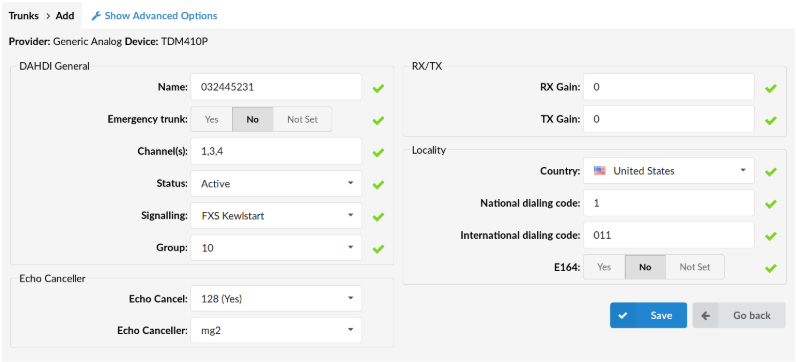Open the Signalling dropdown showing FXS Kewlstart
This screenshot has height=362, width=796.
(276, 216)
